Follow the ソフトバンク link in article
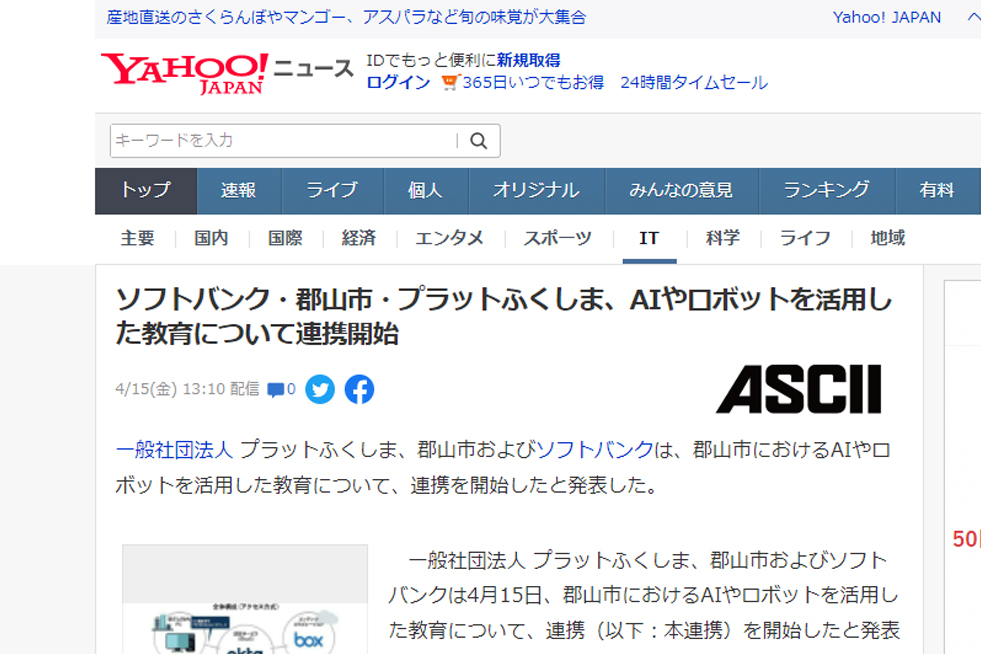 [595, 450]
